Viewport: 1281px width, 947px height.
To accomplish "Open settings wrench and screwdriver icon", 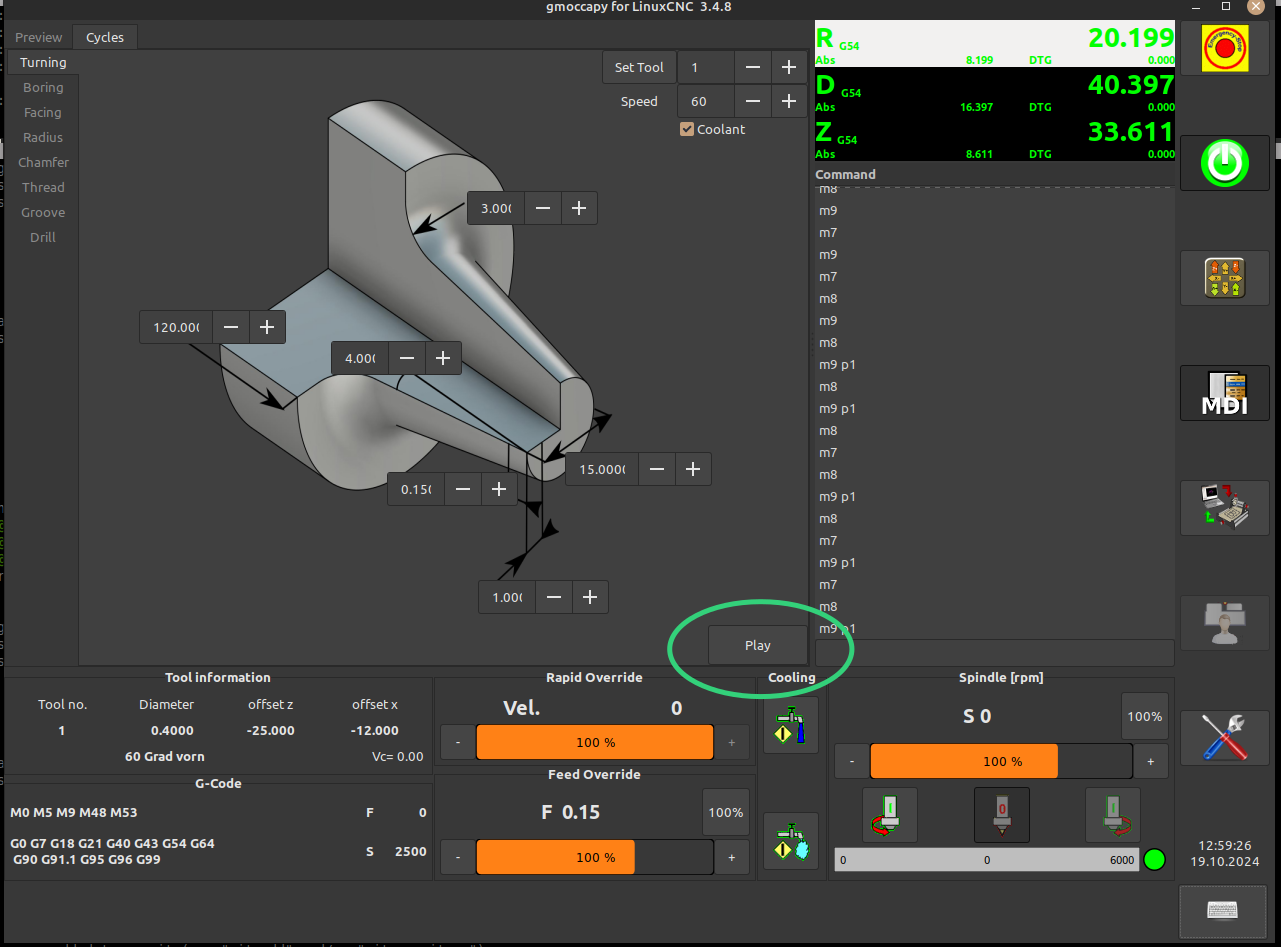I will coord(1226,738).
